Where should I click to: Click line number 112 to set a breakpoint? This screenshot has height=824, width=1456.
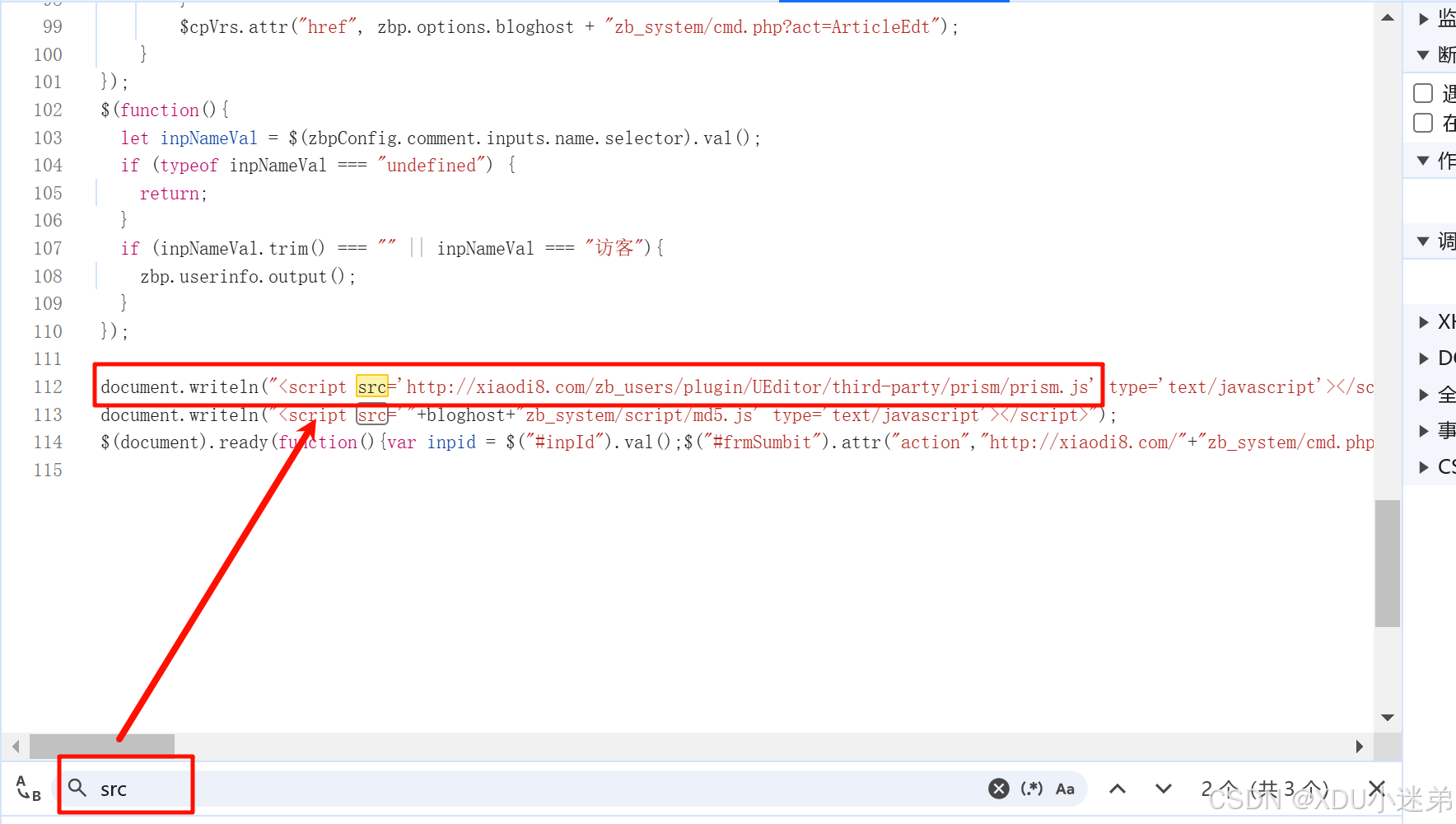click(48, 386)
